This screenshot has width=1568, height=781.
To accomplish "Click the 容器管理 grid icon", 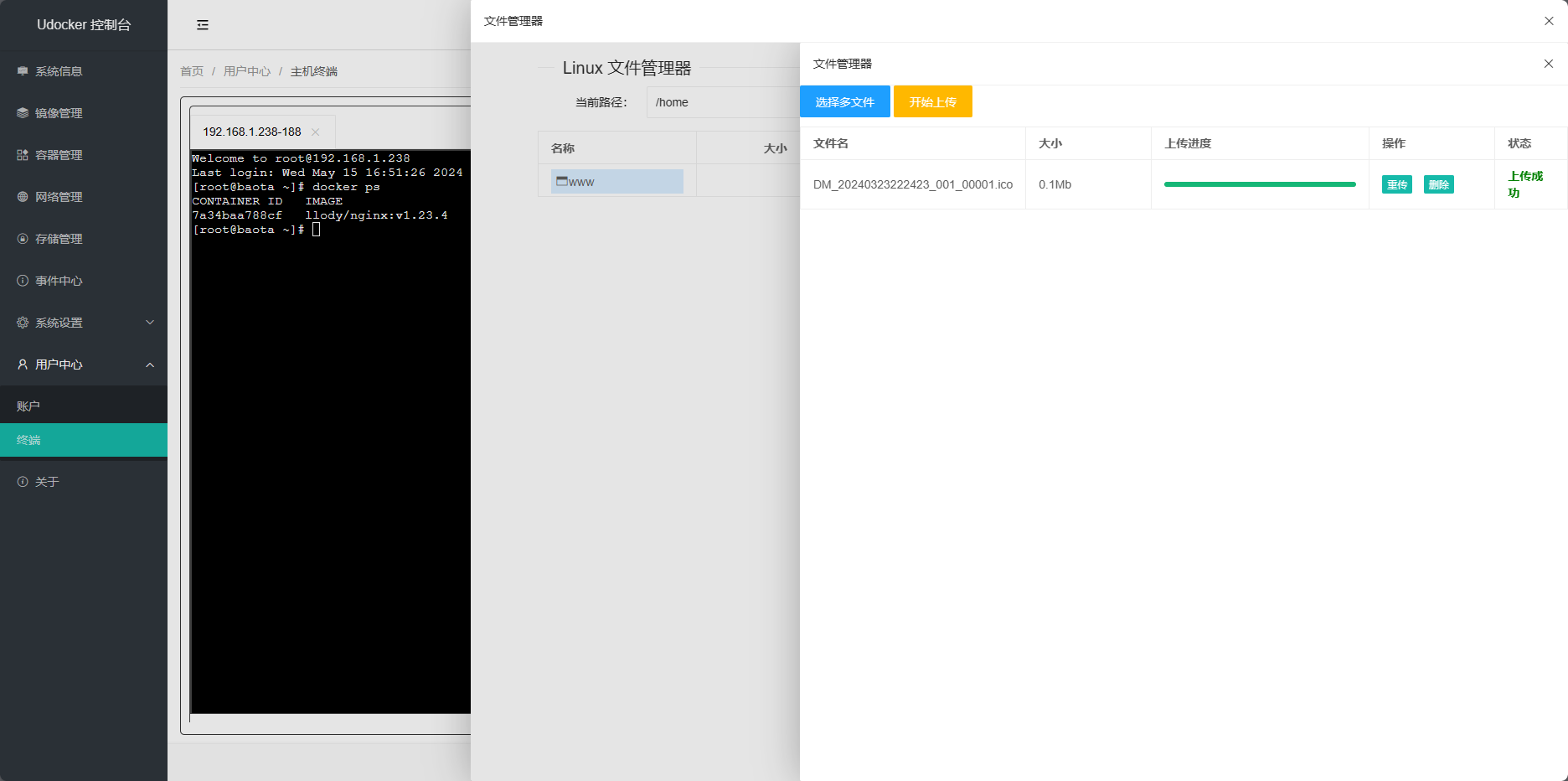I will [23, 155].
